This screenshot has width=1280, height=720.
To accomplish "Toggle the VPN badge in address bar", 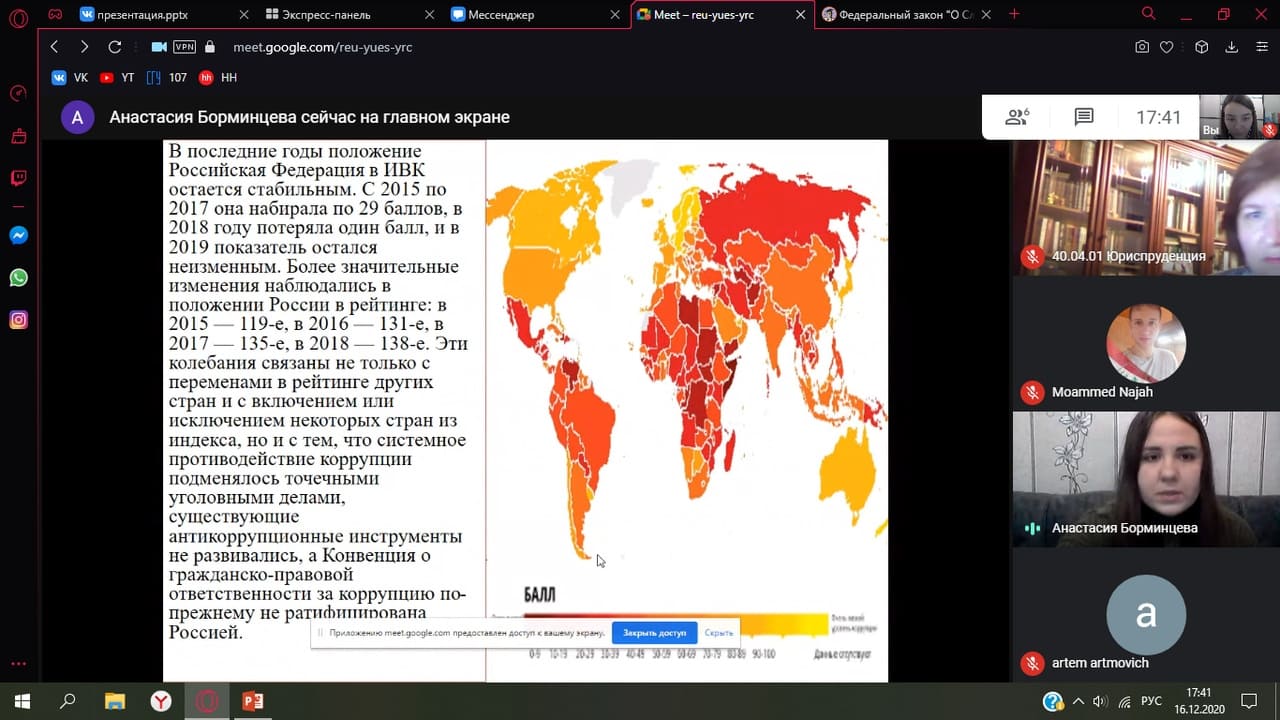I will [184, 47].
